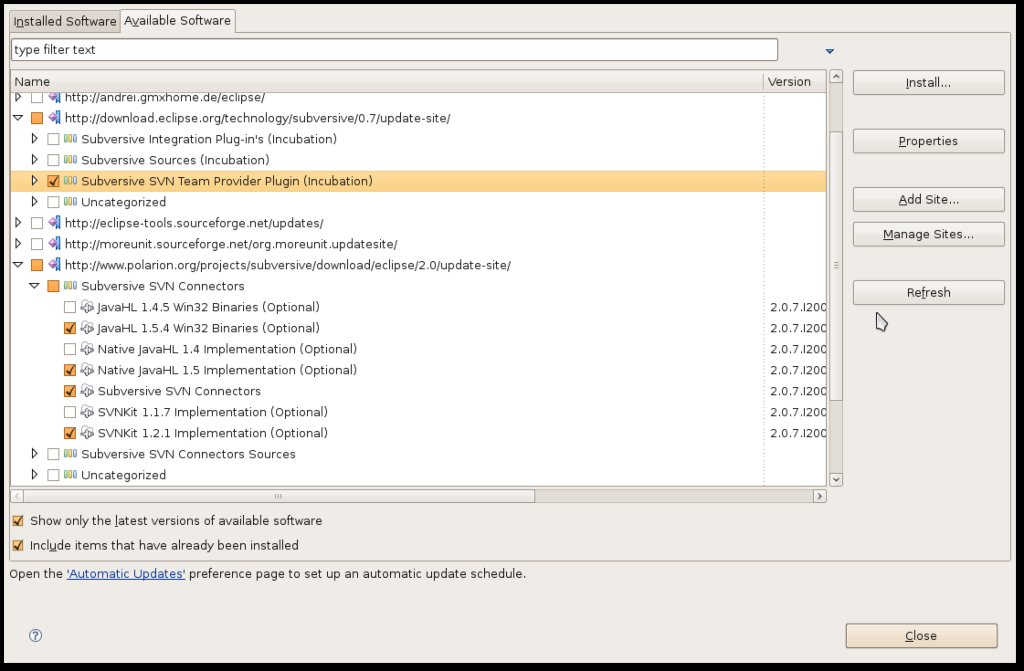Click the eclipse-tools.sourceforge.net site icon

pos(54,223)
